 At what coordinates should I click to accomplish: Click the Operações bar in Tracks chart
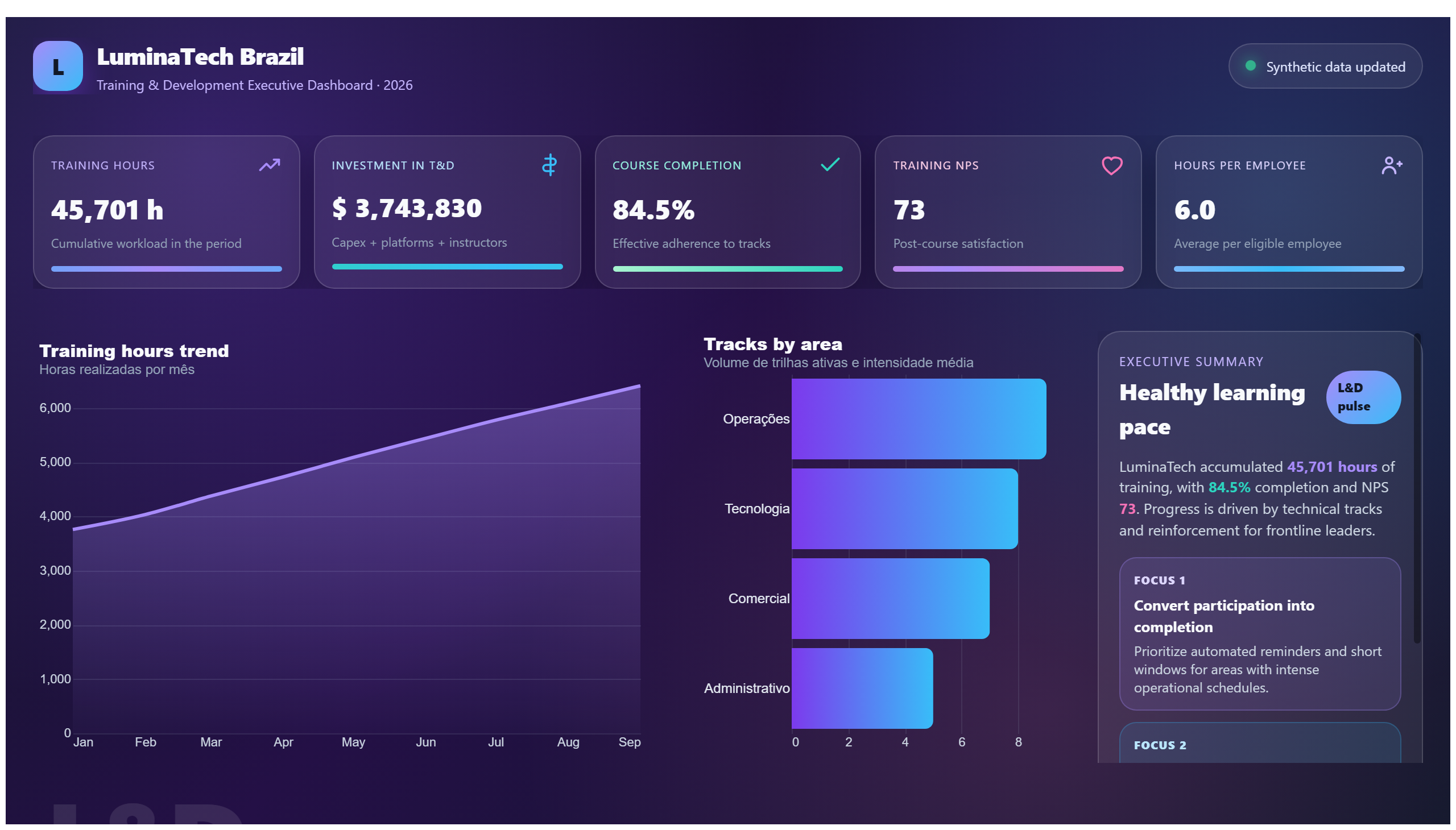click(x=918, y=419)
